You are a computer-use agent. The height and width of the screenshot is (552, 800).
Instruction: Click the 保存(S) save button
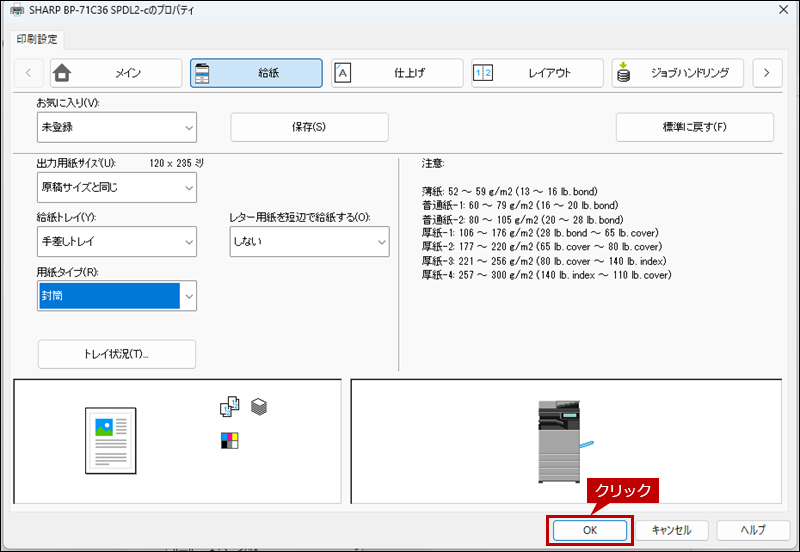[x=309, y=127]
